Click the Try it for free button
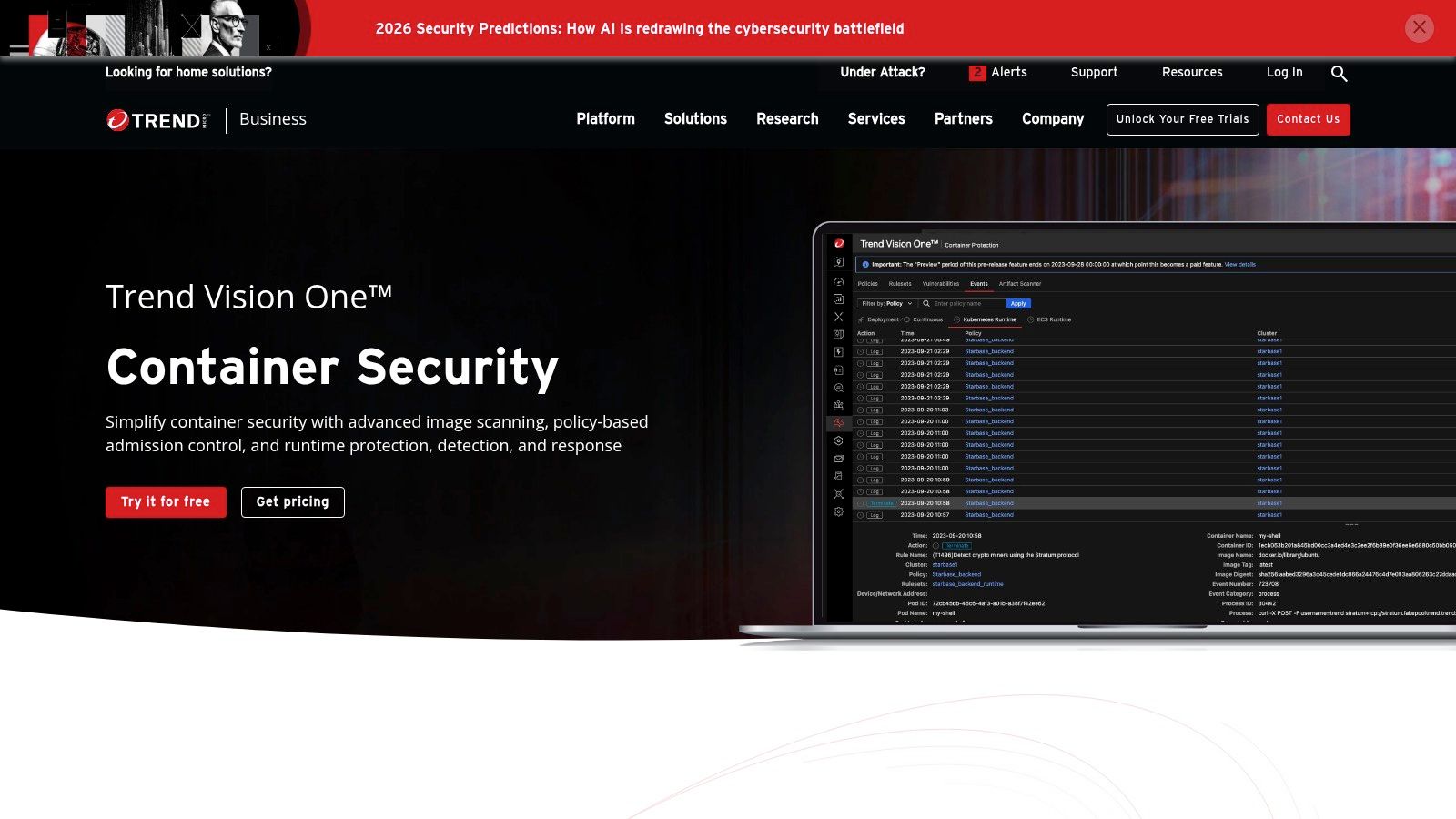1456x819 pixels. pos(166,501)
